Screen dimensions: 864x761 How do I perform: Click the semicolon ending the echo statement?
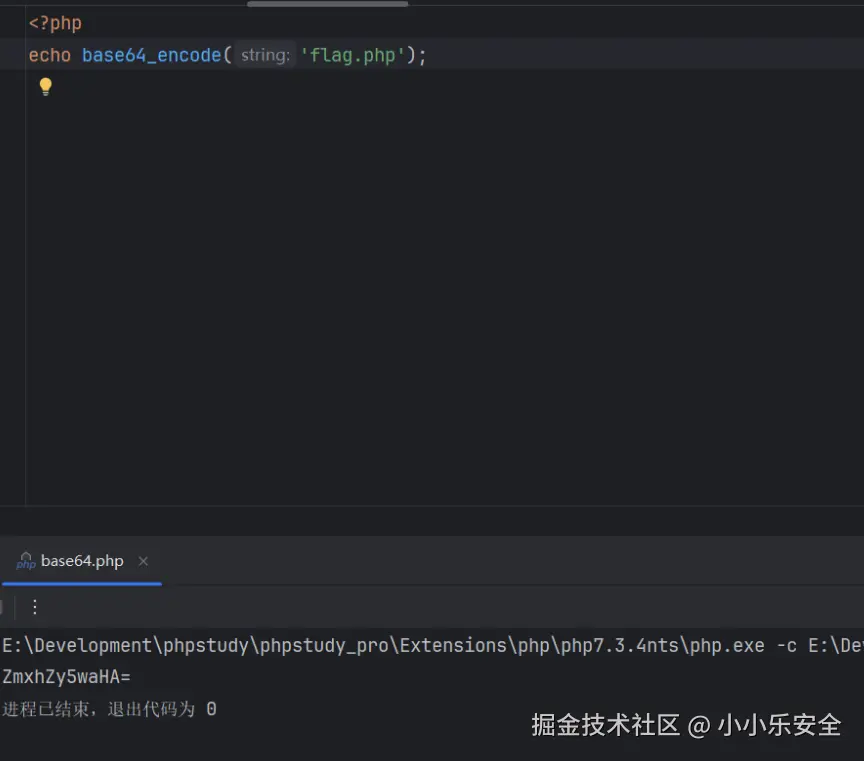coord(422,56)
